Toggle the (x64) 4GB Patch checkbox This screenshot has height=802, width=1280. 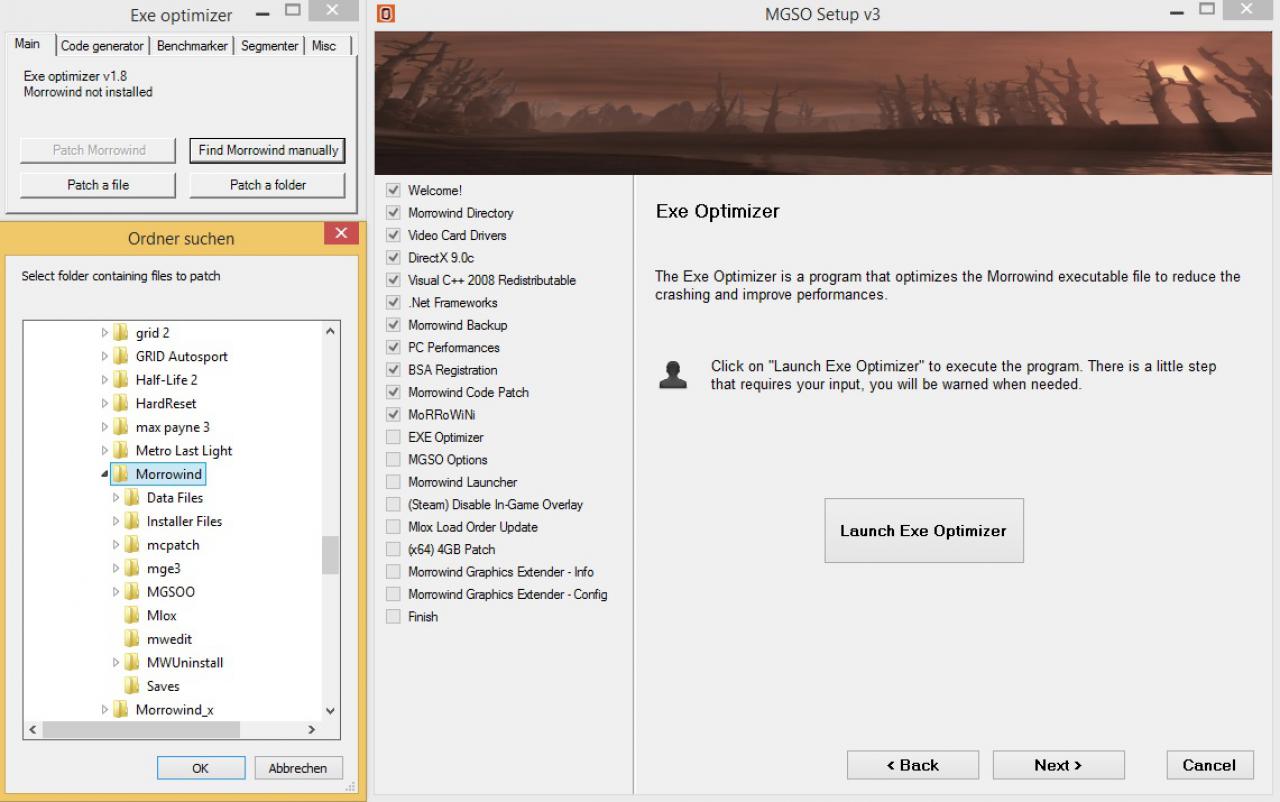tap(393, 549)
